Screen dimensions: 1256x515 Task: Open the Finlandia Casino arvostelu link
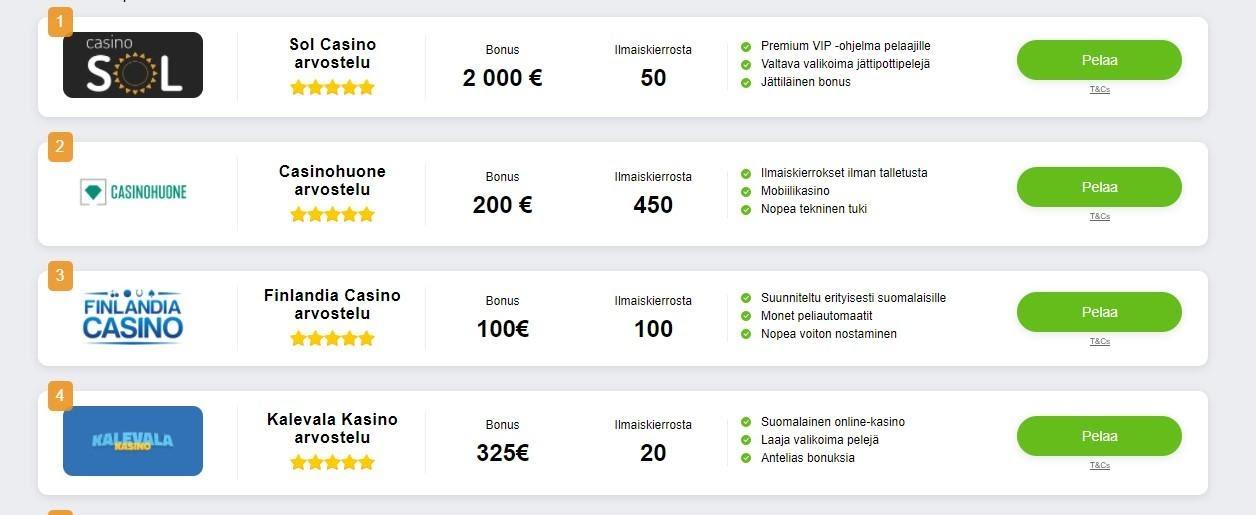(x=332, y=304)
